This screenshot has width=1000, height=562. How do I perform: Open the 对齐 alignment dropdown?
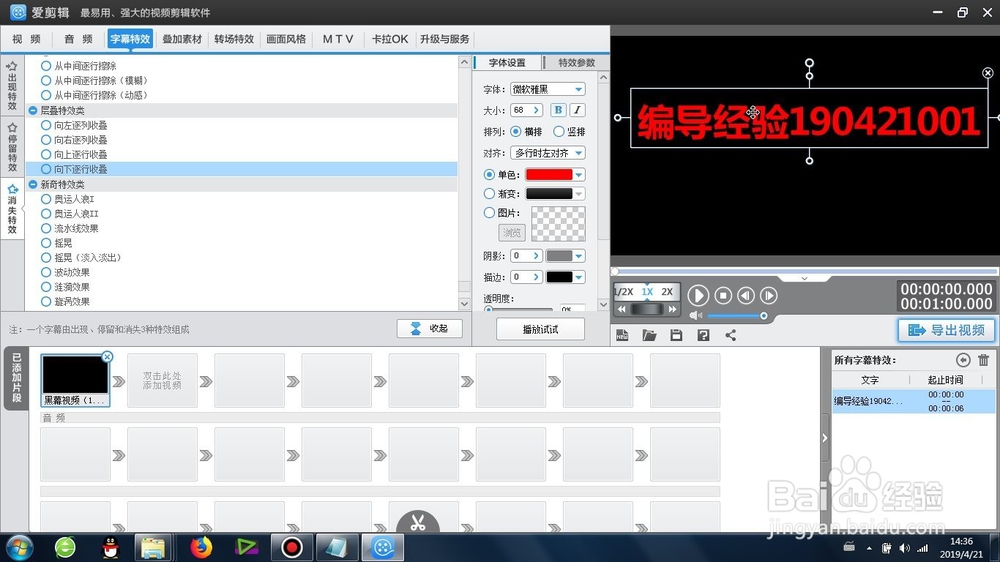pos(548,153)
